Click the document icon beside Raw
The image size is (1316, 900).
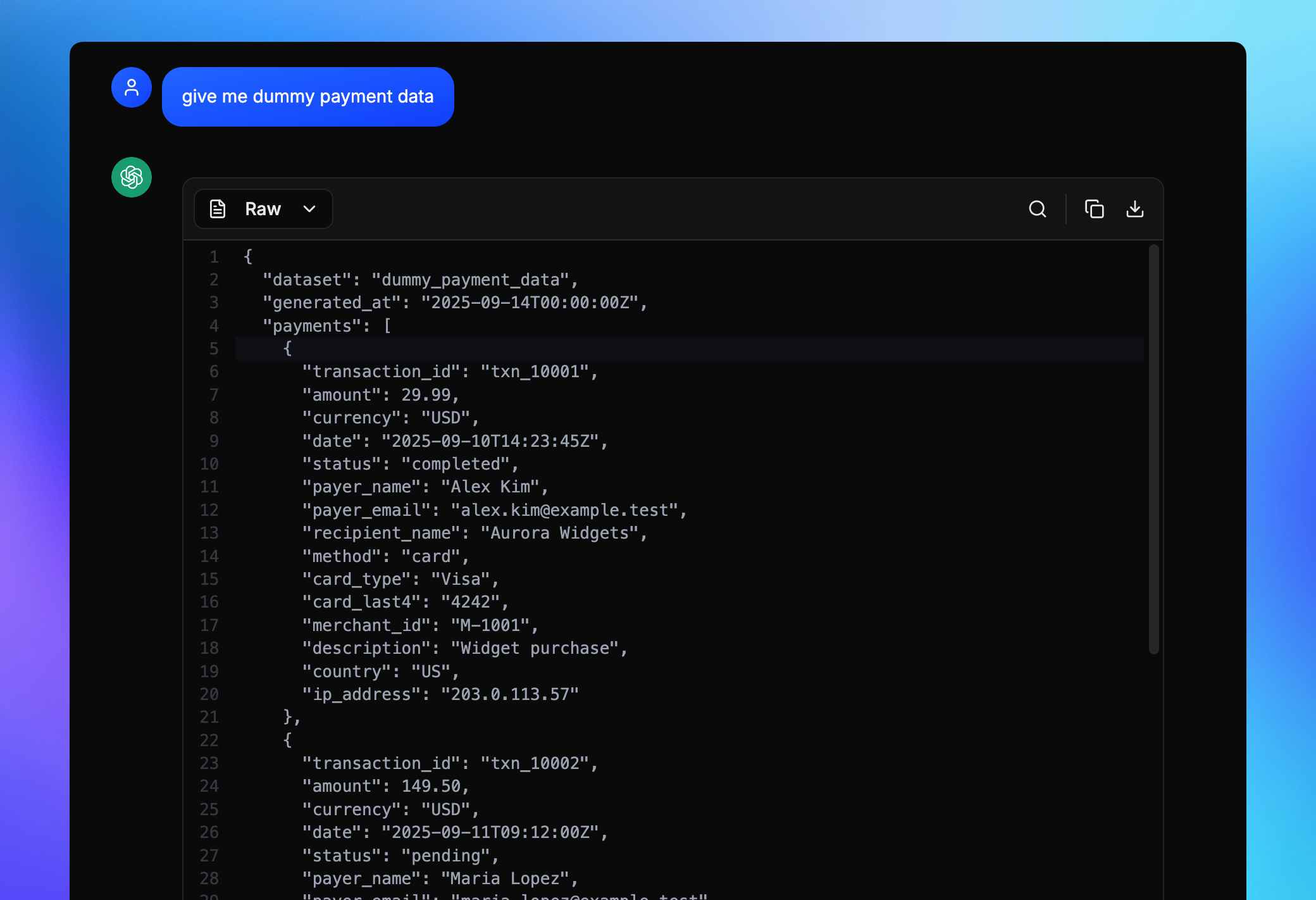pos(218,209)
